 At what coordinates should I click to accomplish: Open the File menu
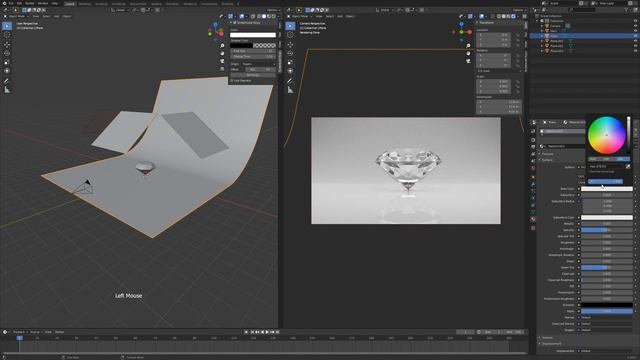click(x=11, y=3)
